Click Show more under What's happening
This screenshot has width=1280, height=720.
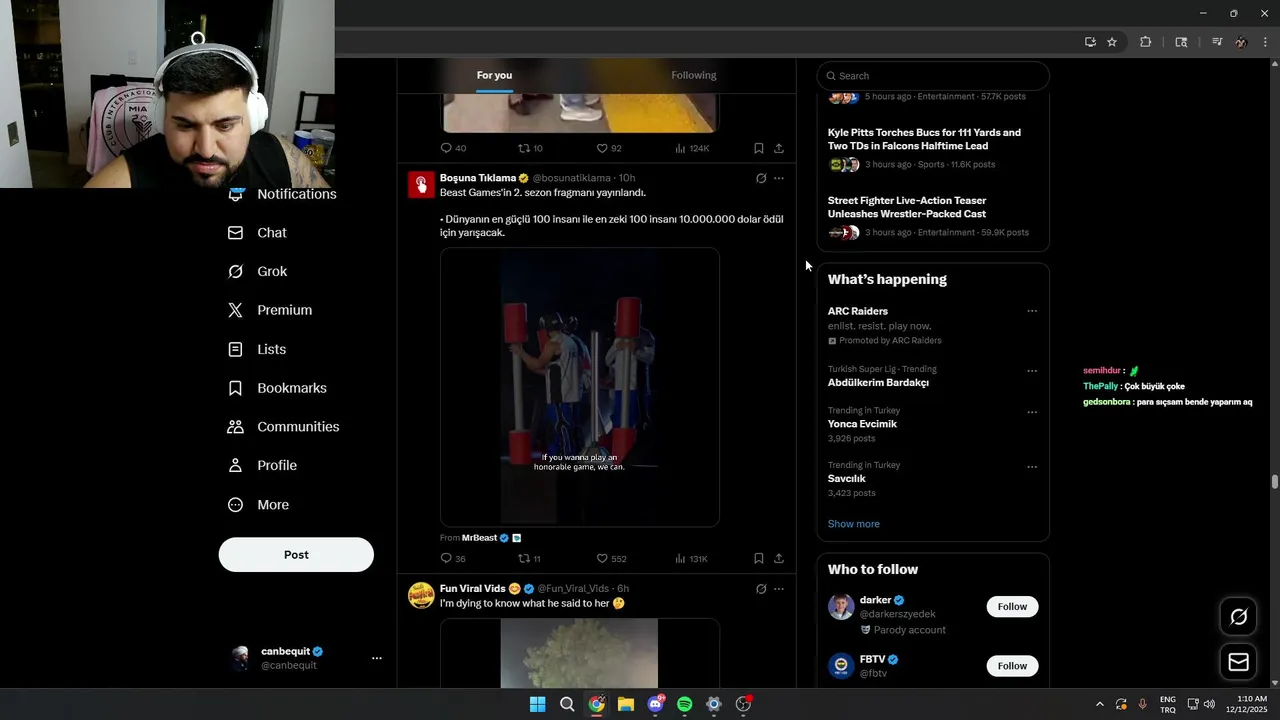pyautogui.click(x=854, y=524)
